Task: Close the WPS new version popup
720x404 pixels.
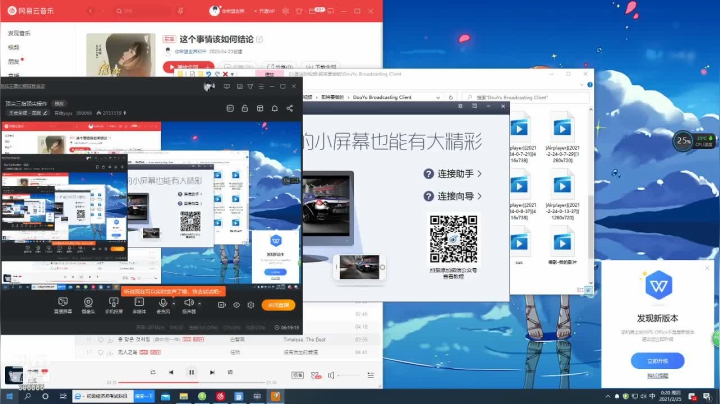Action: pyautogui.click(x=707, y=268)
